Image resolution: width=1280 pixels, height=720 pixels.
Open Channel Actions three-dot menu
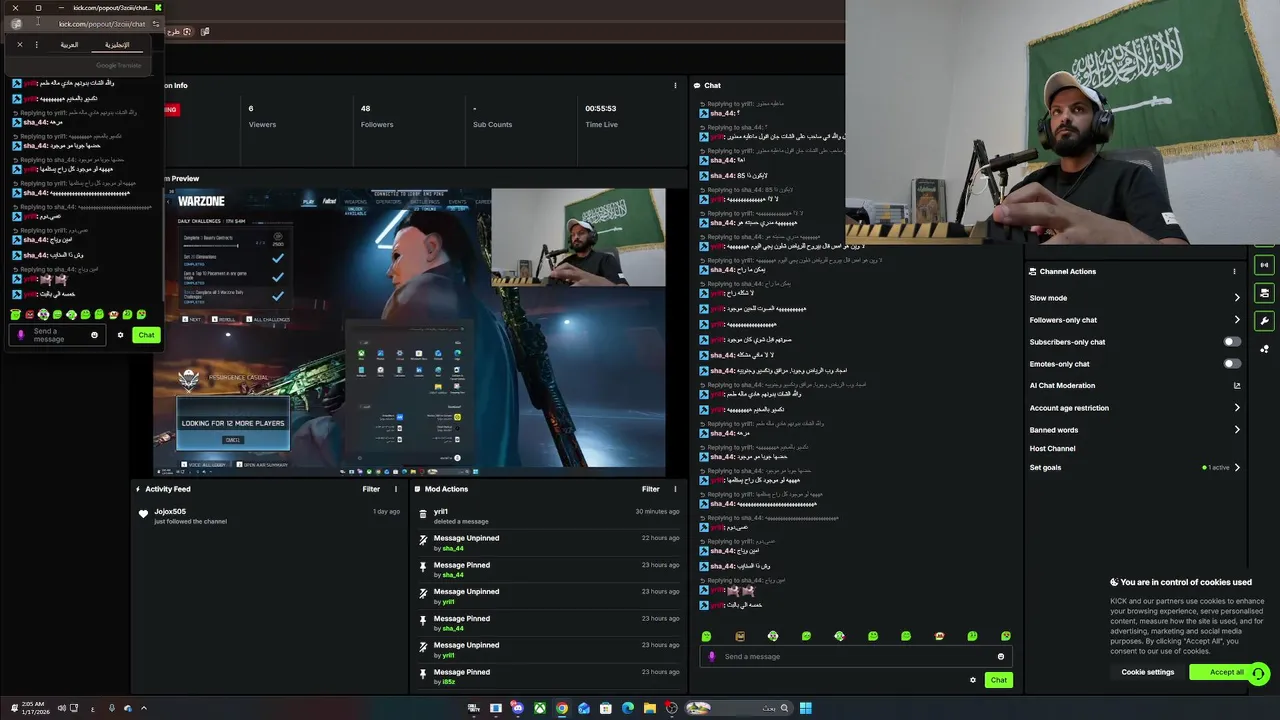pyautogui.click(x=1234, y=272)
